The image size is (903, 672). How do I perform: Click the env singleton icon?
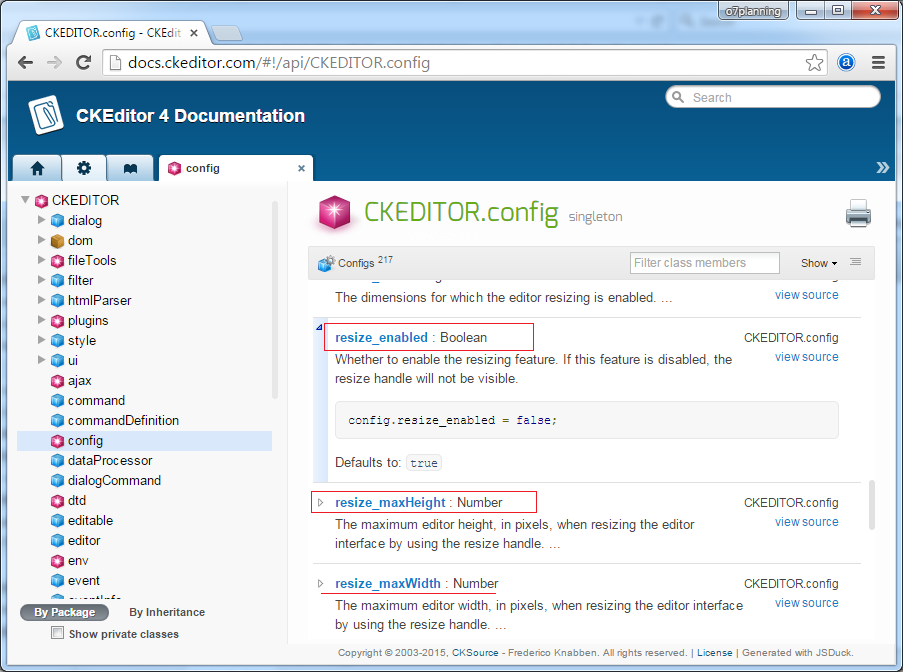[57, 561]
